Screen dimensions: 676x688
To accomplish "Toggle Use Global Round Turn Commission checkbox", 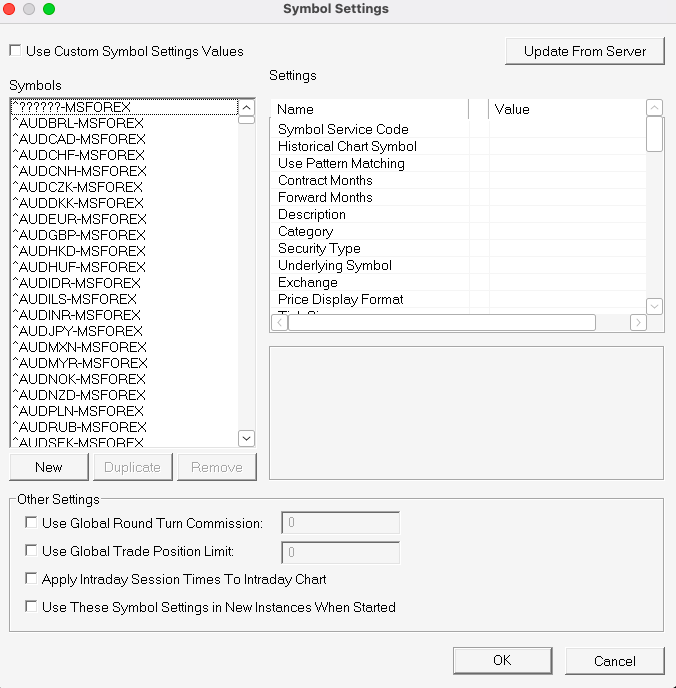I will pos(32,523).
